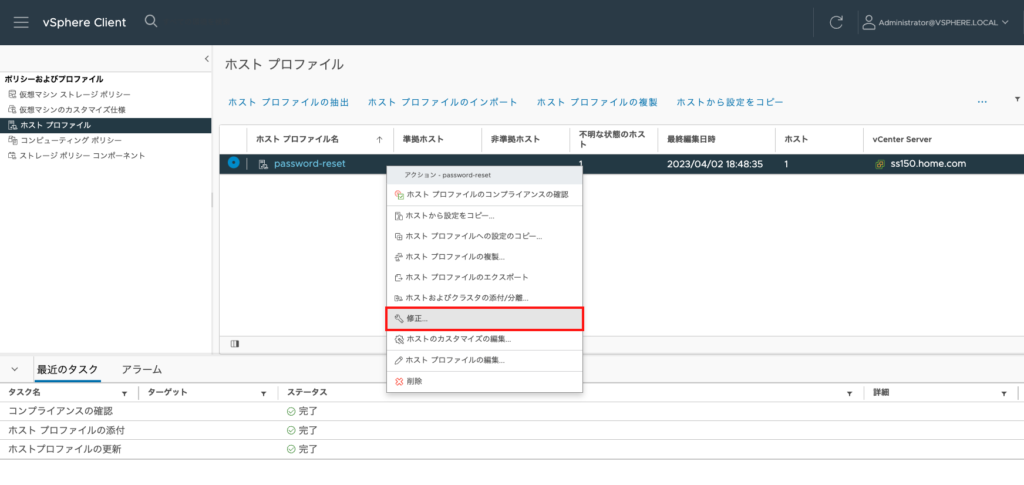Click the vSphere Client title
The height and width of the screenshot is (485, 1024).
84,22
